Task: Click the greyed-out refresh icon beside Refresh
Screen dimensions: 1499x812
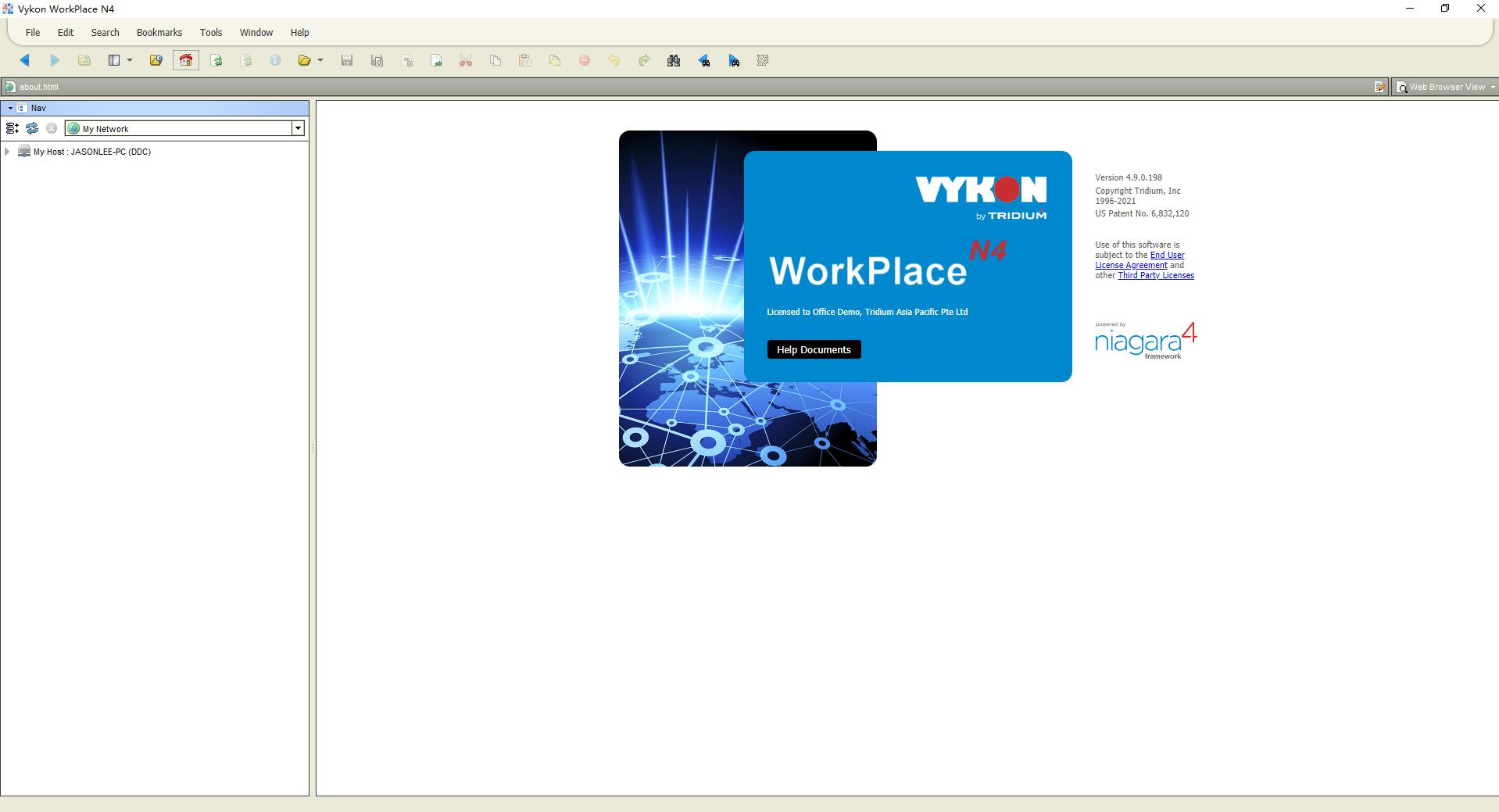Action: pos(246,60)
